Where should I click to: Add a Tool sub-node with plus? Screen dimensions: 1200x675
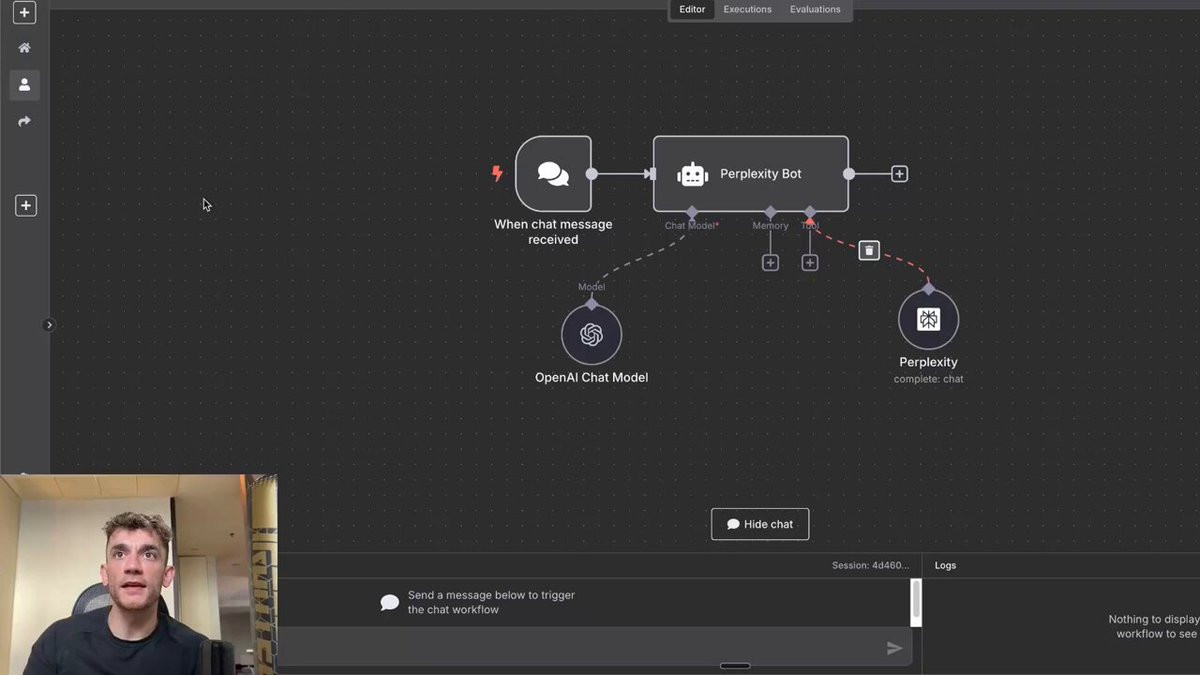[x=810, y=263]
